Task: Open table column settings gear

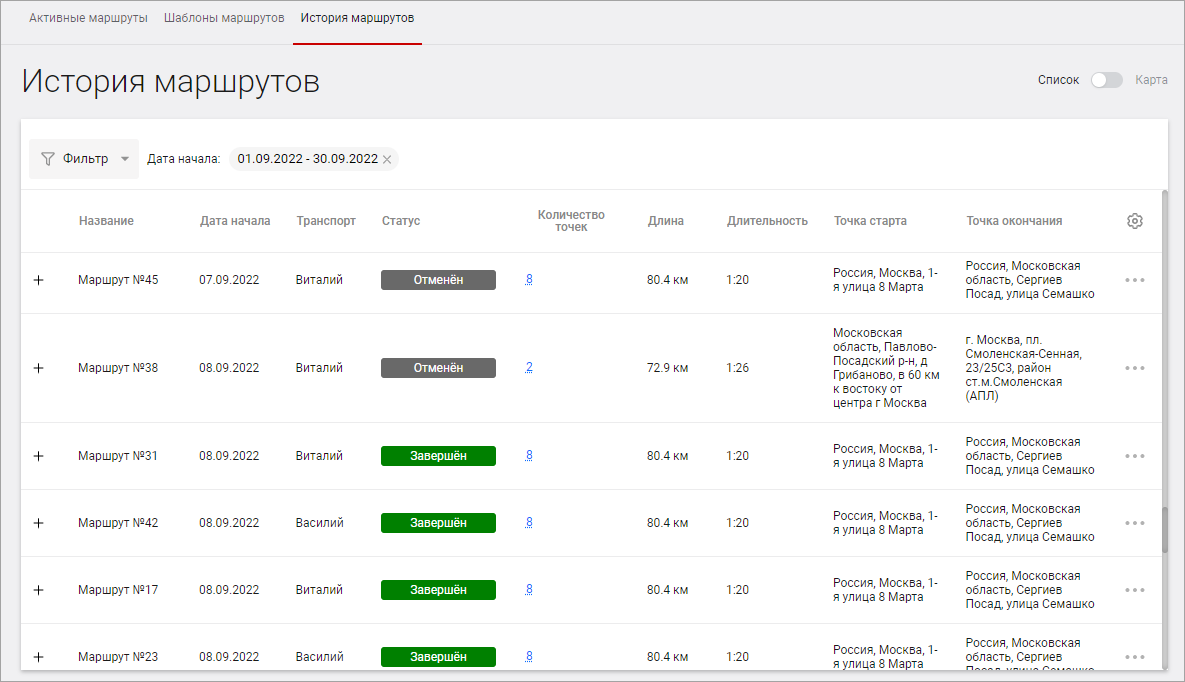Action: 1134,221
